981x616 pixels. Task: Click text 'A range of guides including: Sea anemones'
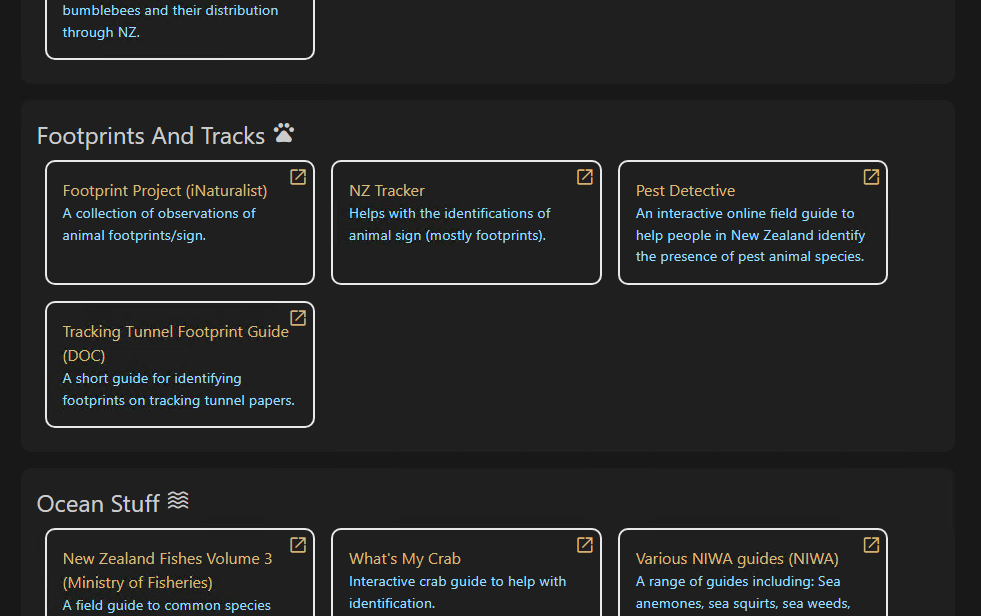(x=743, y=592)
